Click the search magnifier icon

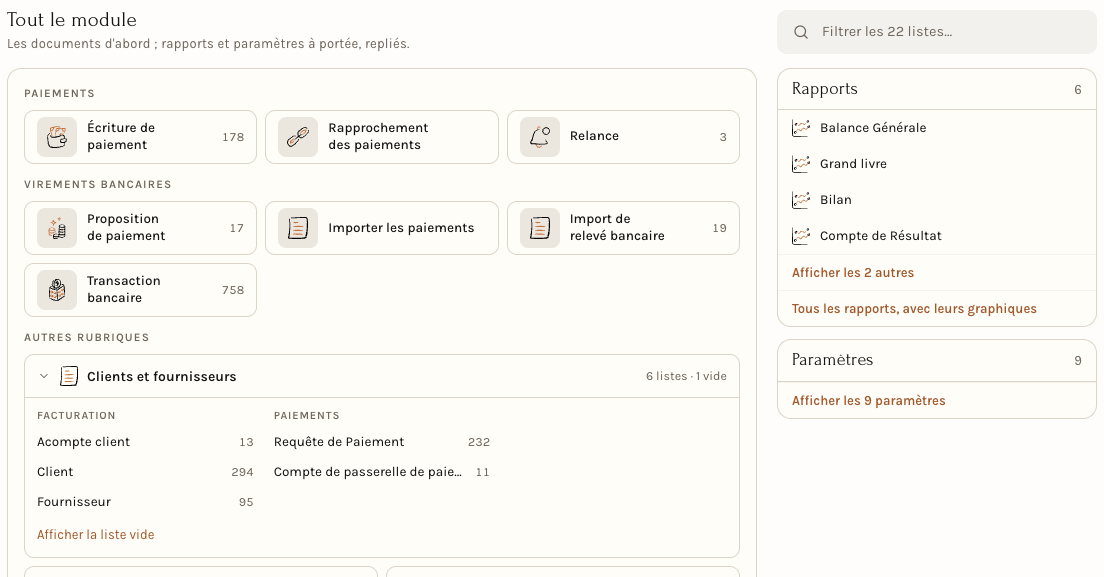tap(801, 32)
